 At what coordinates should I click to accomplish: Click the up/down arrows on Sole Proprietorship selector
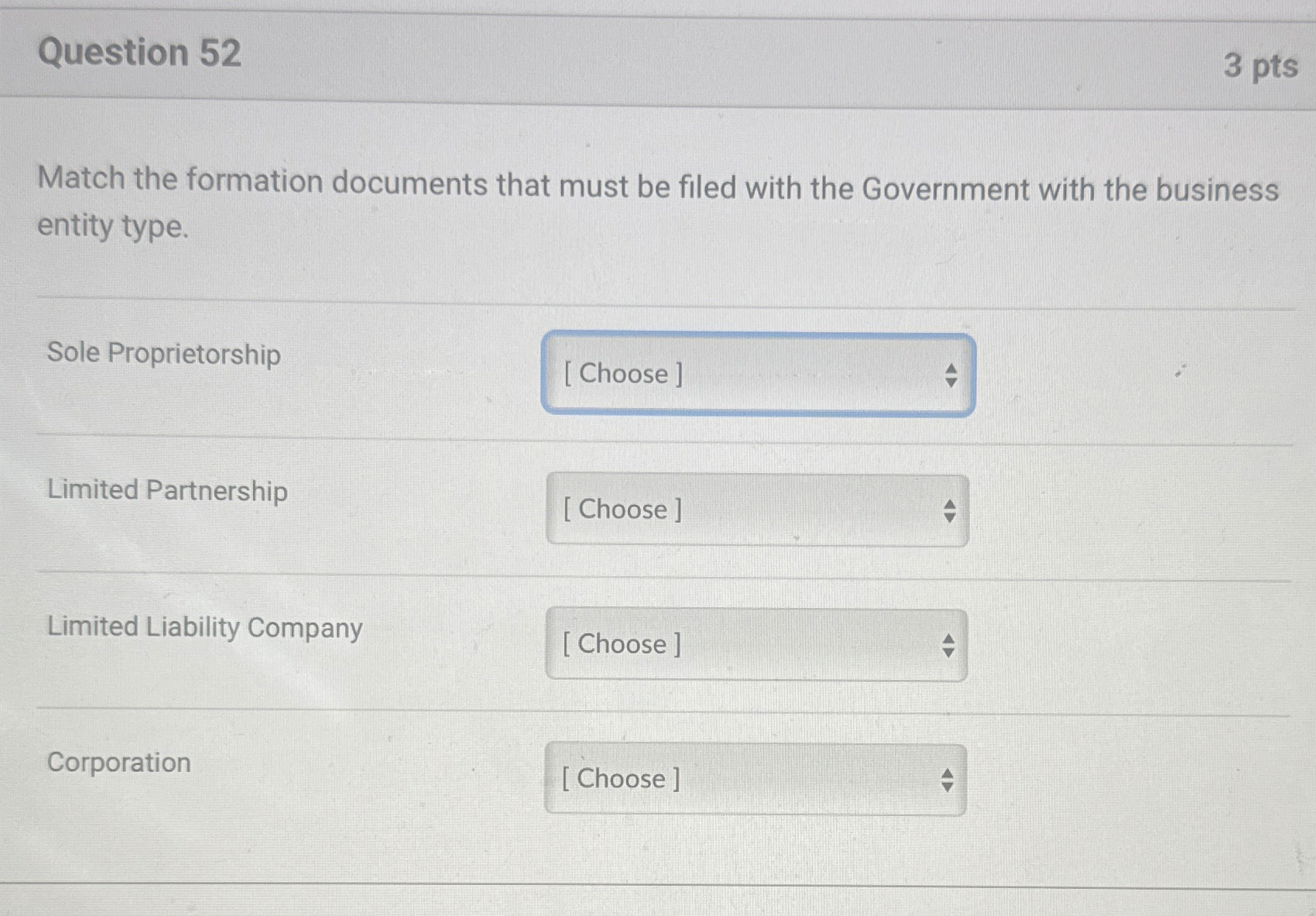click(x=951, y=375)
